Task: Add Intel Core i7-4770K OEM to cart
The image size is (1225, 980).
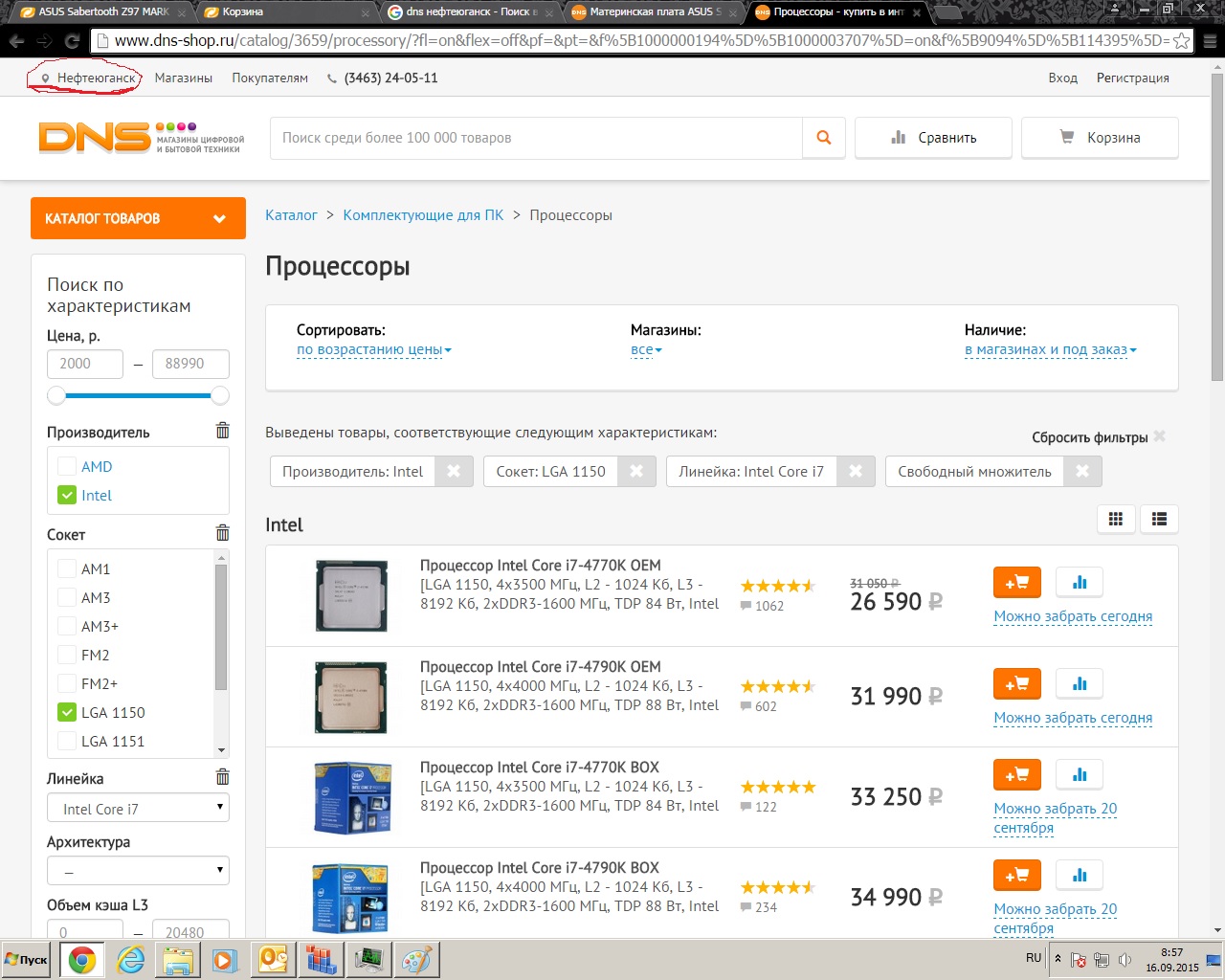Action: coord(1016,582)
